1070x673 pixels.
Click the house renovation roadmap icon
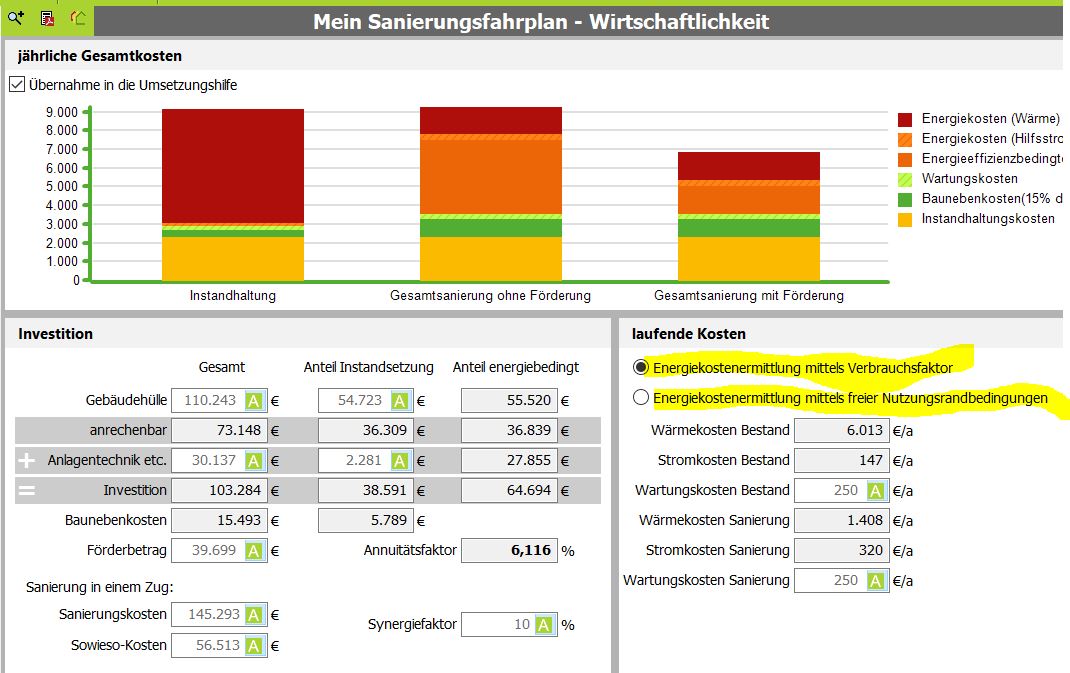pyautogui.click(x=78, y=18)
